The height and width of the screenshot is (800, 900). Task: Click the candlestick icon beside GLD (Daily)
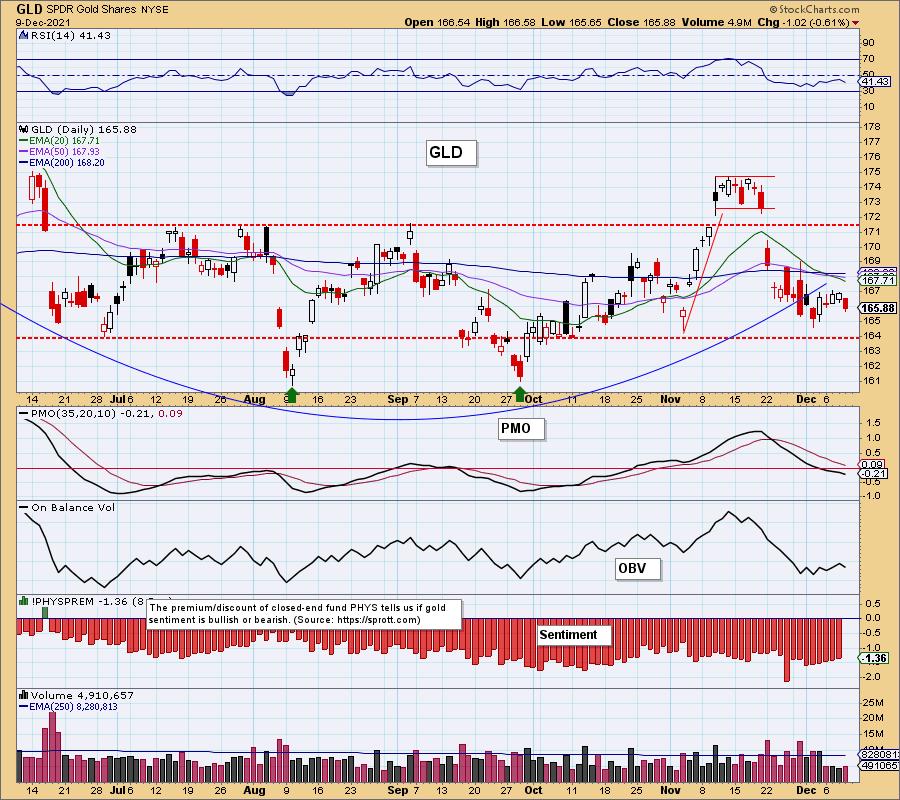click(24, 130)
